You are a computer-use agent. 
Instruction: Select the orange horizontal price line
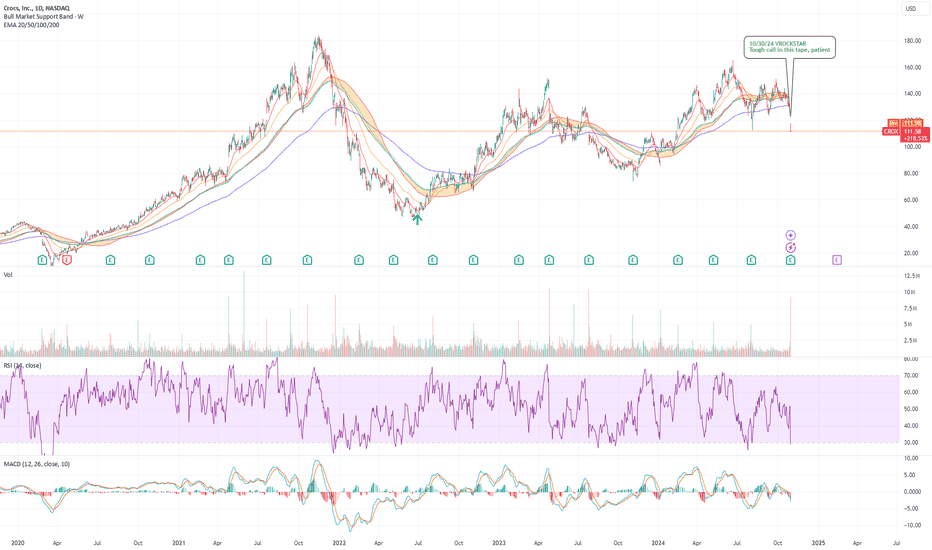pyautogui.click(x=440, y=131)
